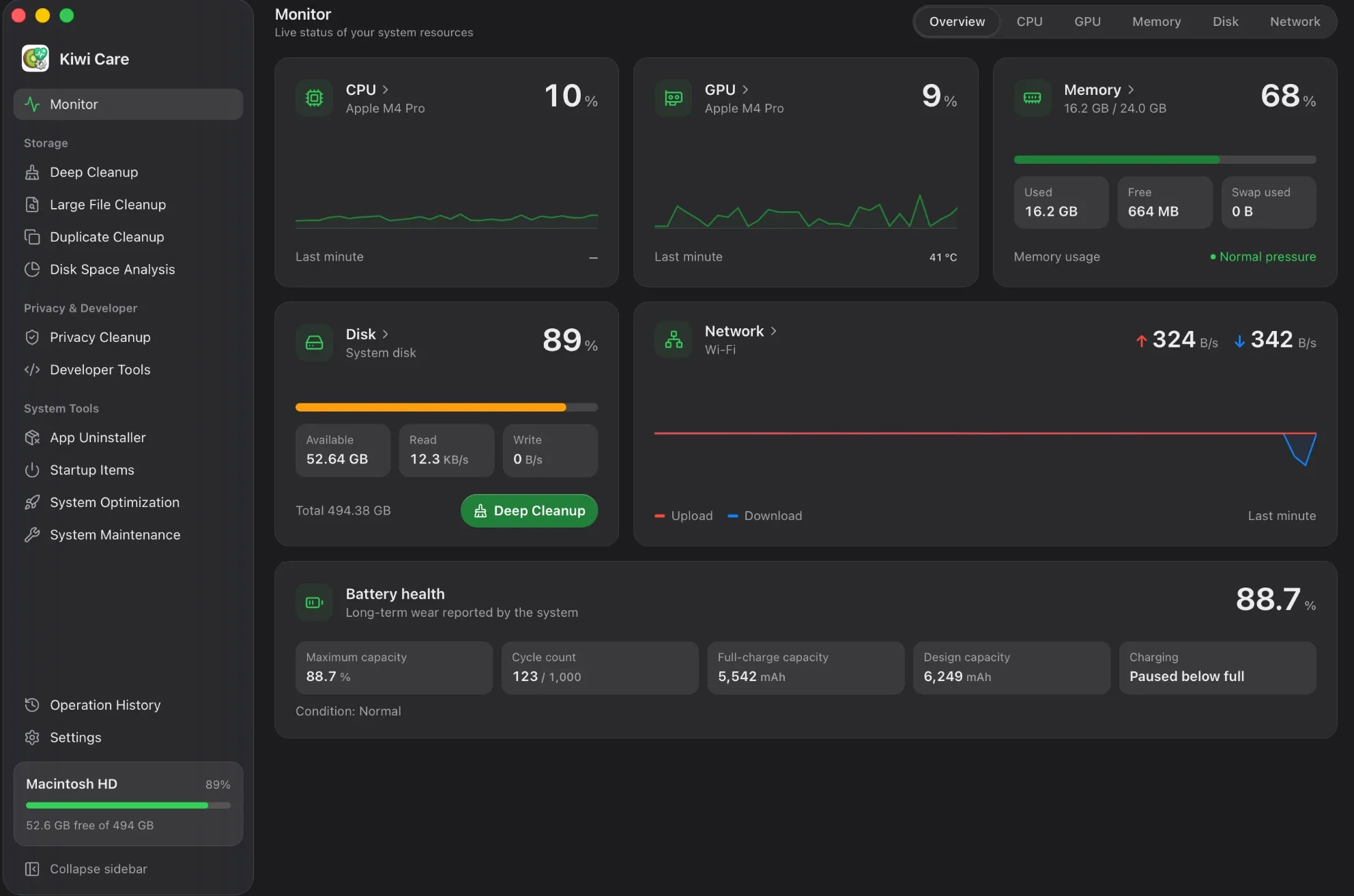
Task: Click the CPU chip icon on card
Action: 315,98
